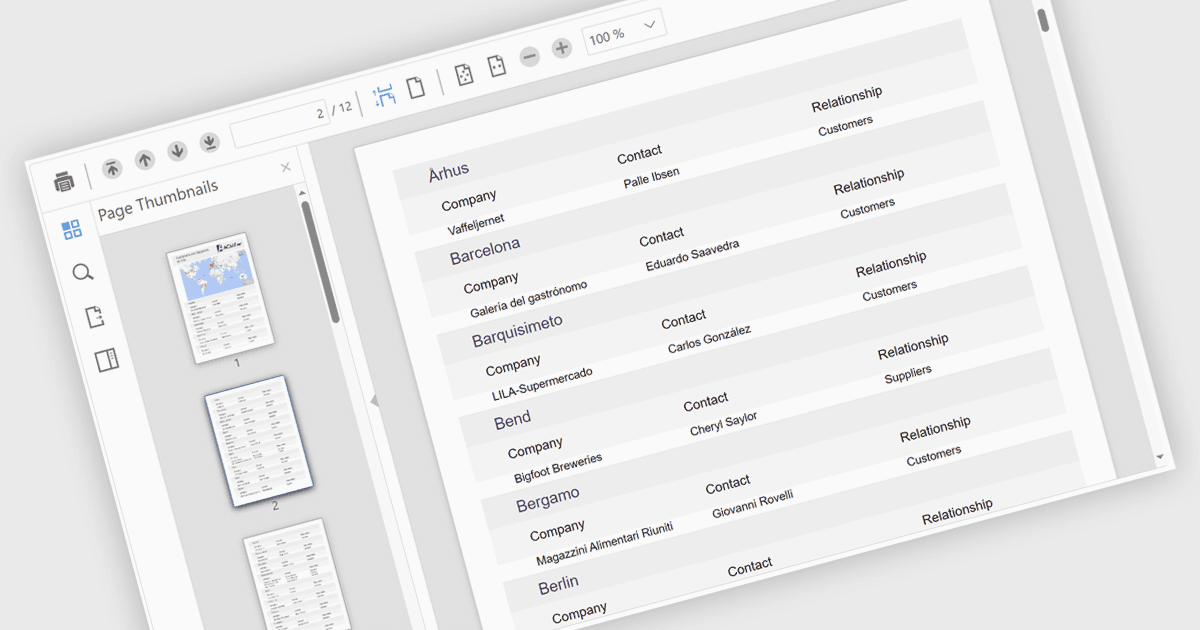
Task: Zoom in with the plus button
Action: pyautogui.click(x=562, y=48)
